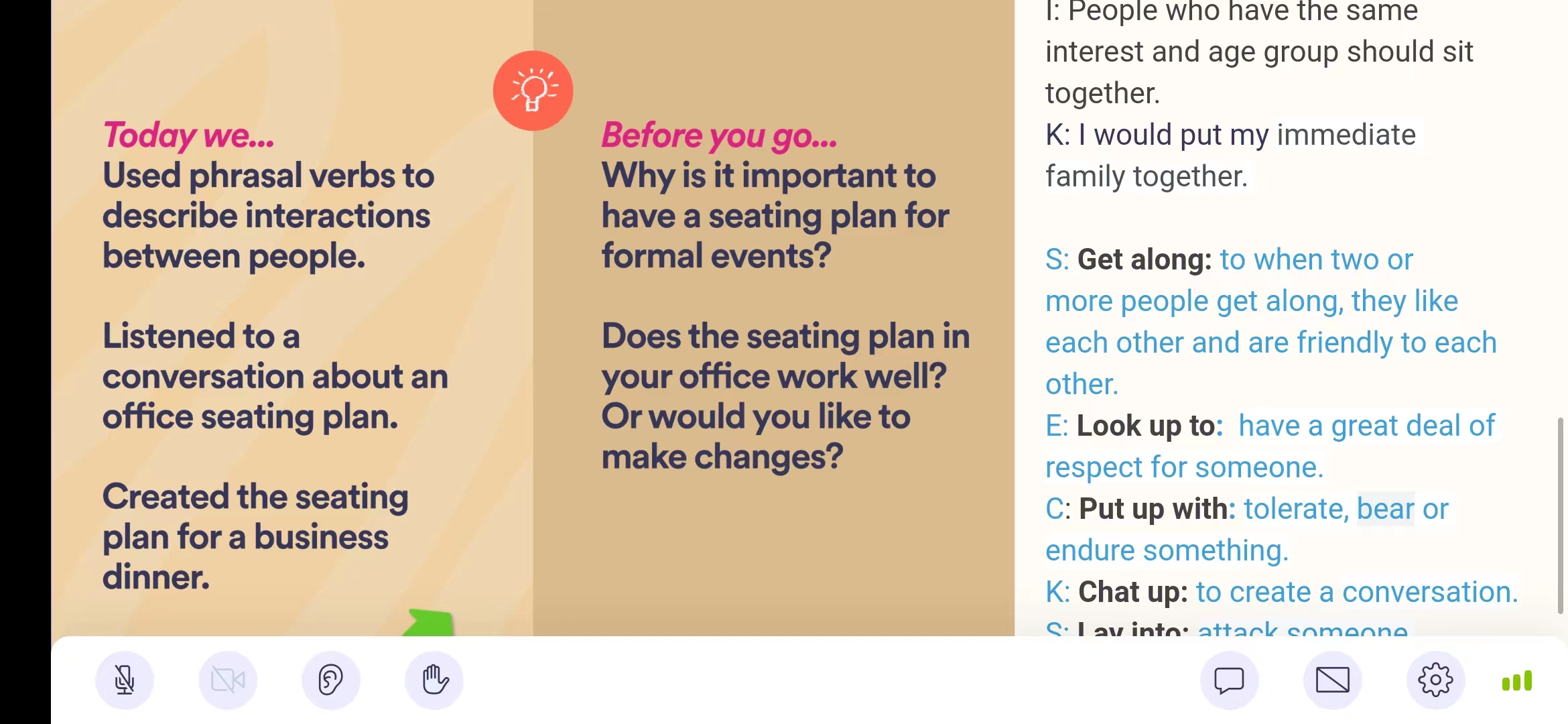
Task: Open the chat speech bubble
Action: click(1229, 680)
